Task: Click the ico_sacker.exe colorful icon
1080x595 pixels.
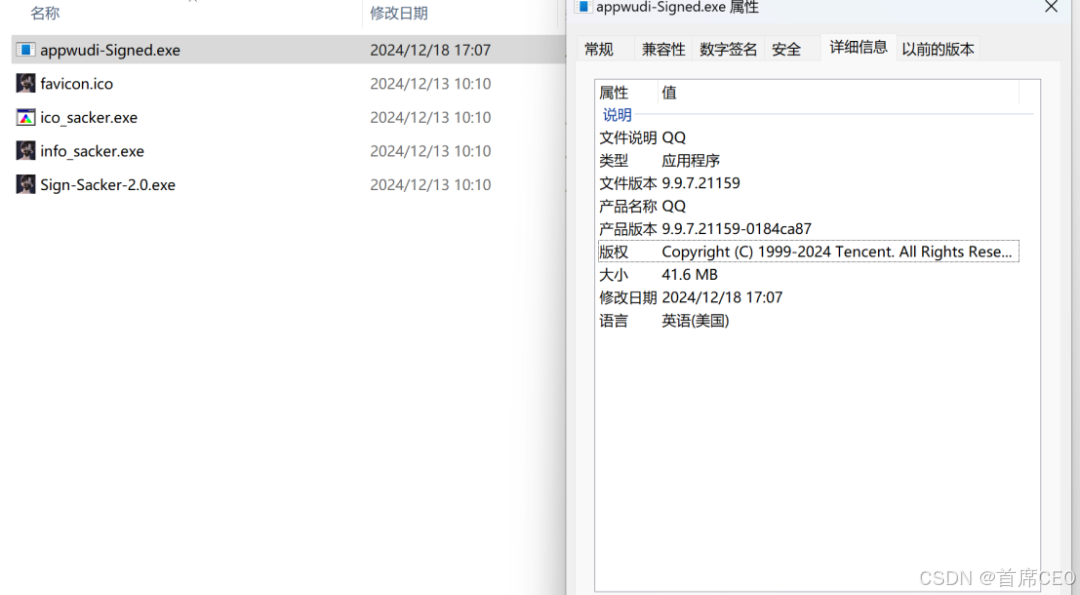Action: (25, 117)
